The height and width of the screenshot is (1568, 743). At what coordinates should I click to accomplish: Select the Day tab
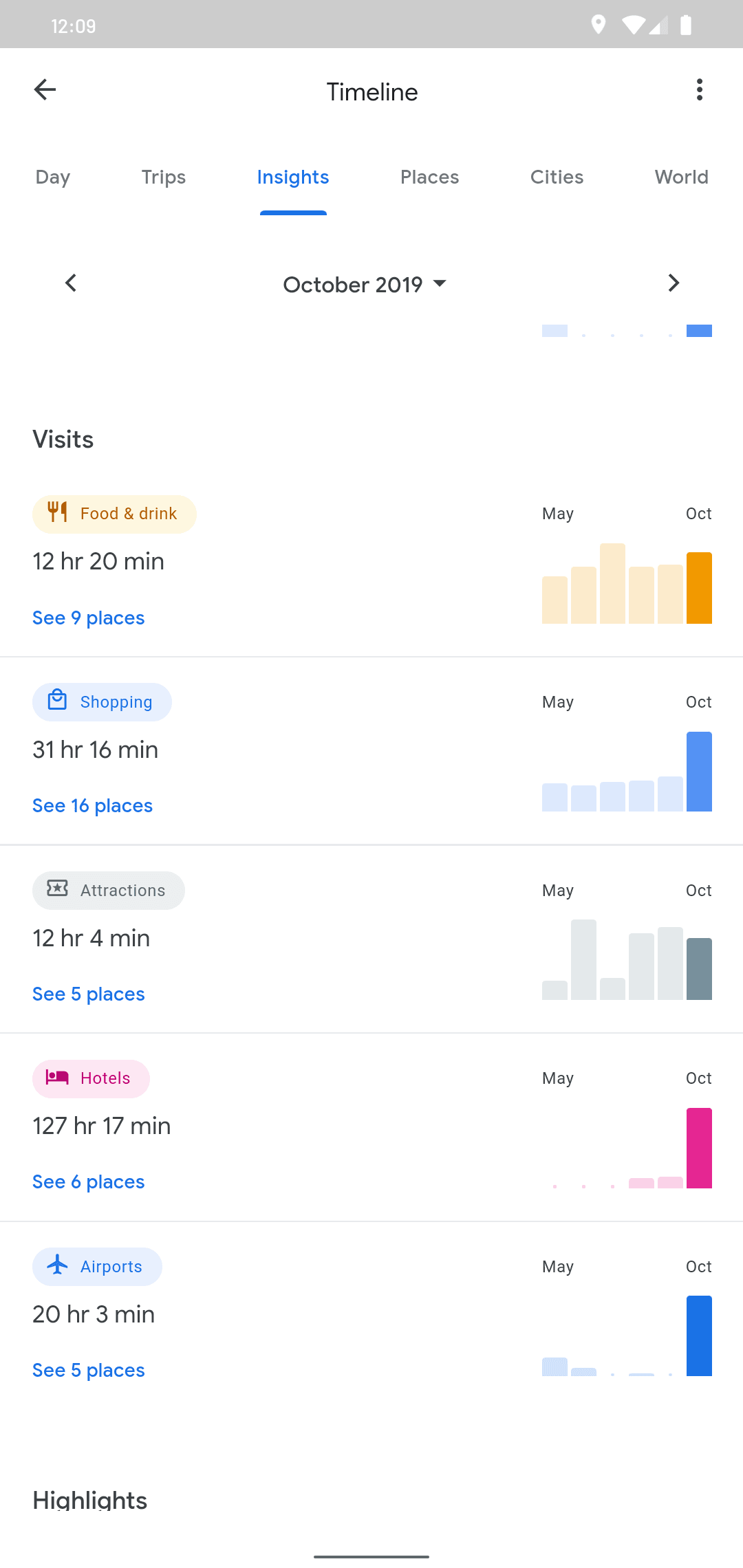tap(53, 177)
